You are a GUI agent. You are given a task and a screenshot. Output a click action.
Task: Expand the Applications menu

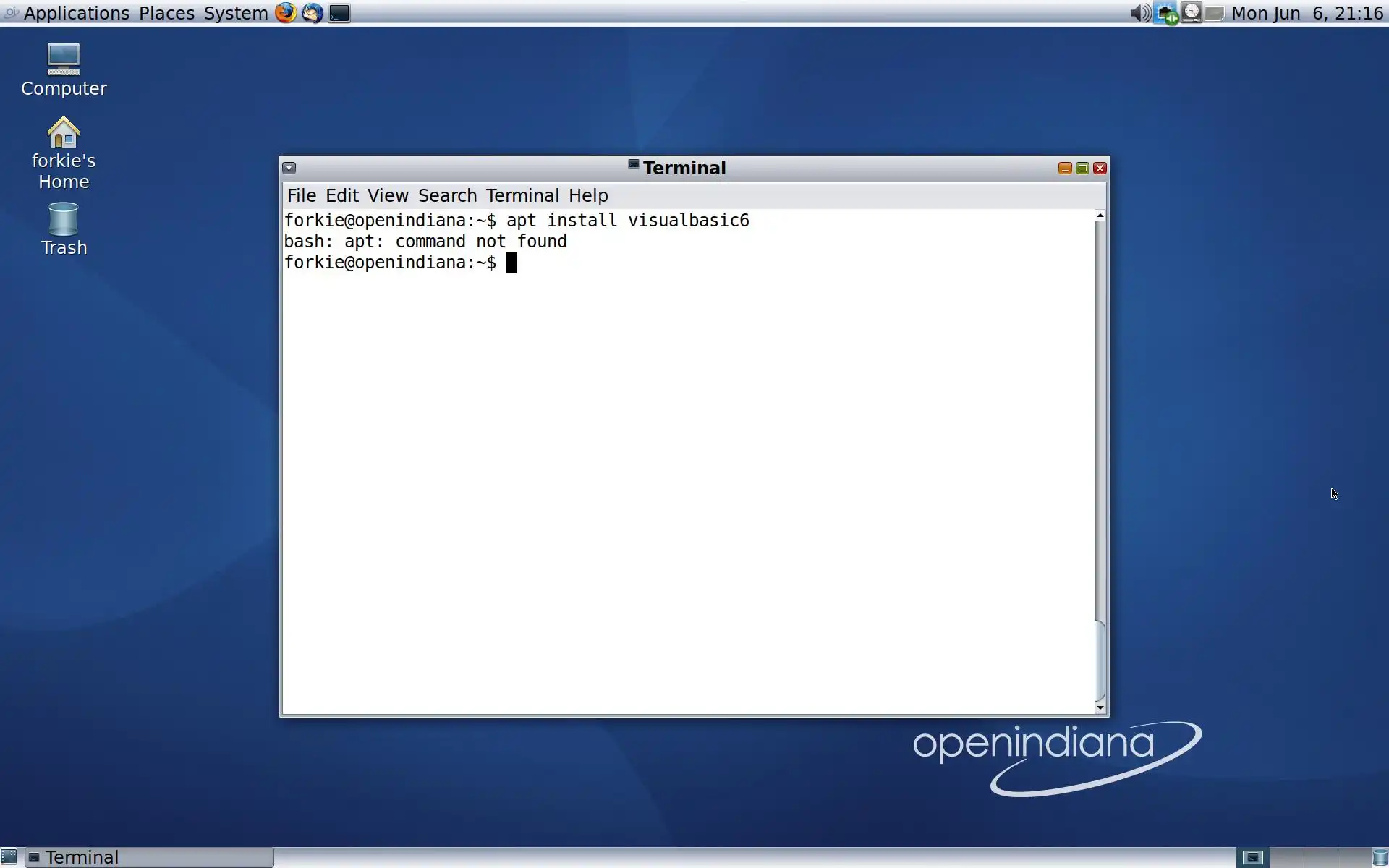[x=76, y=13]
